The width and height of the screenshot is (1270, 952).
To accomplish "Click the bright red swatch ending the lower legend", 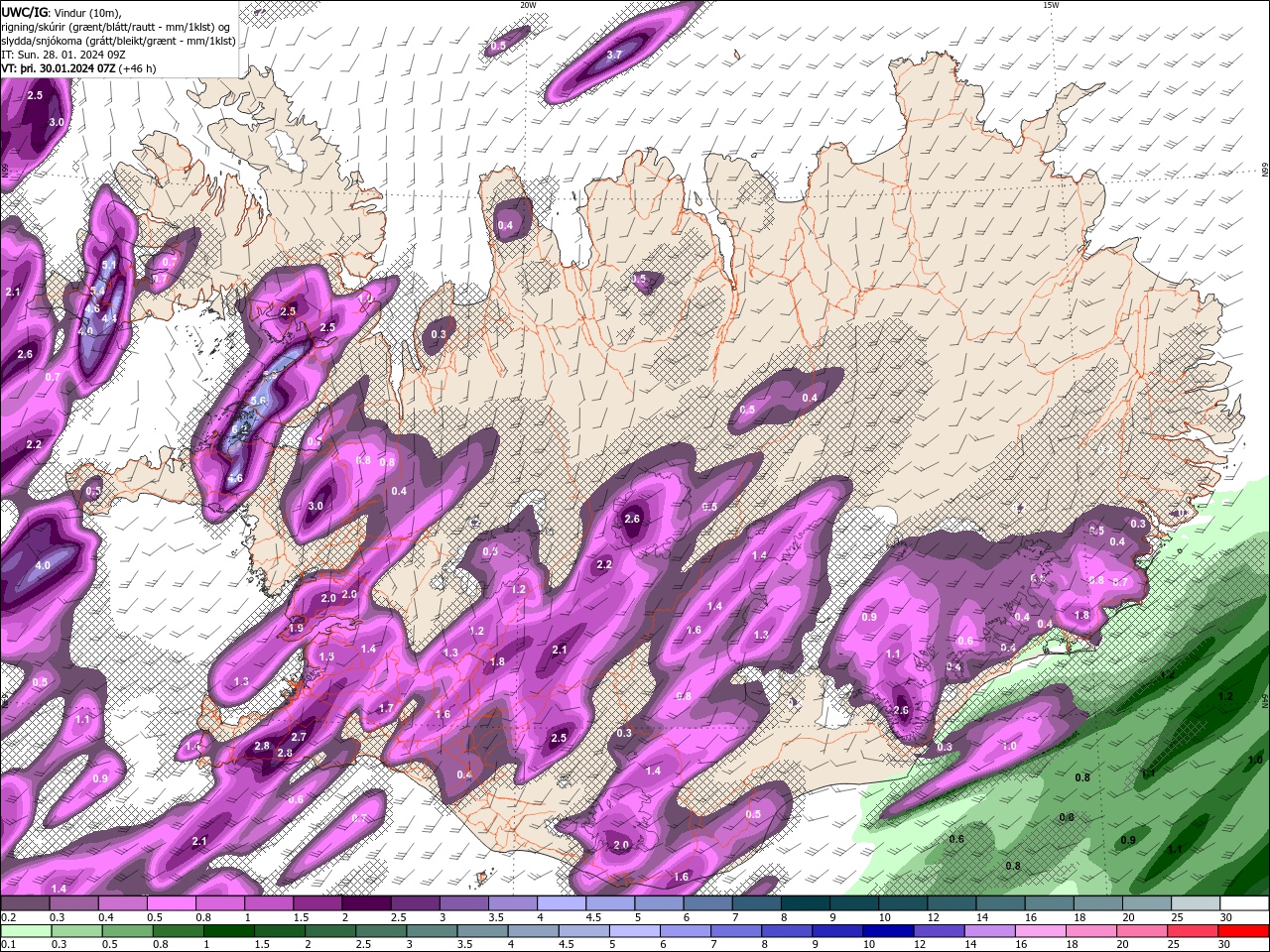I will click(1244, 931).
